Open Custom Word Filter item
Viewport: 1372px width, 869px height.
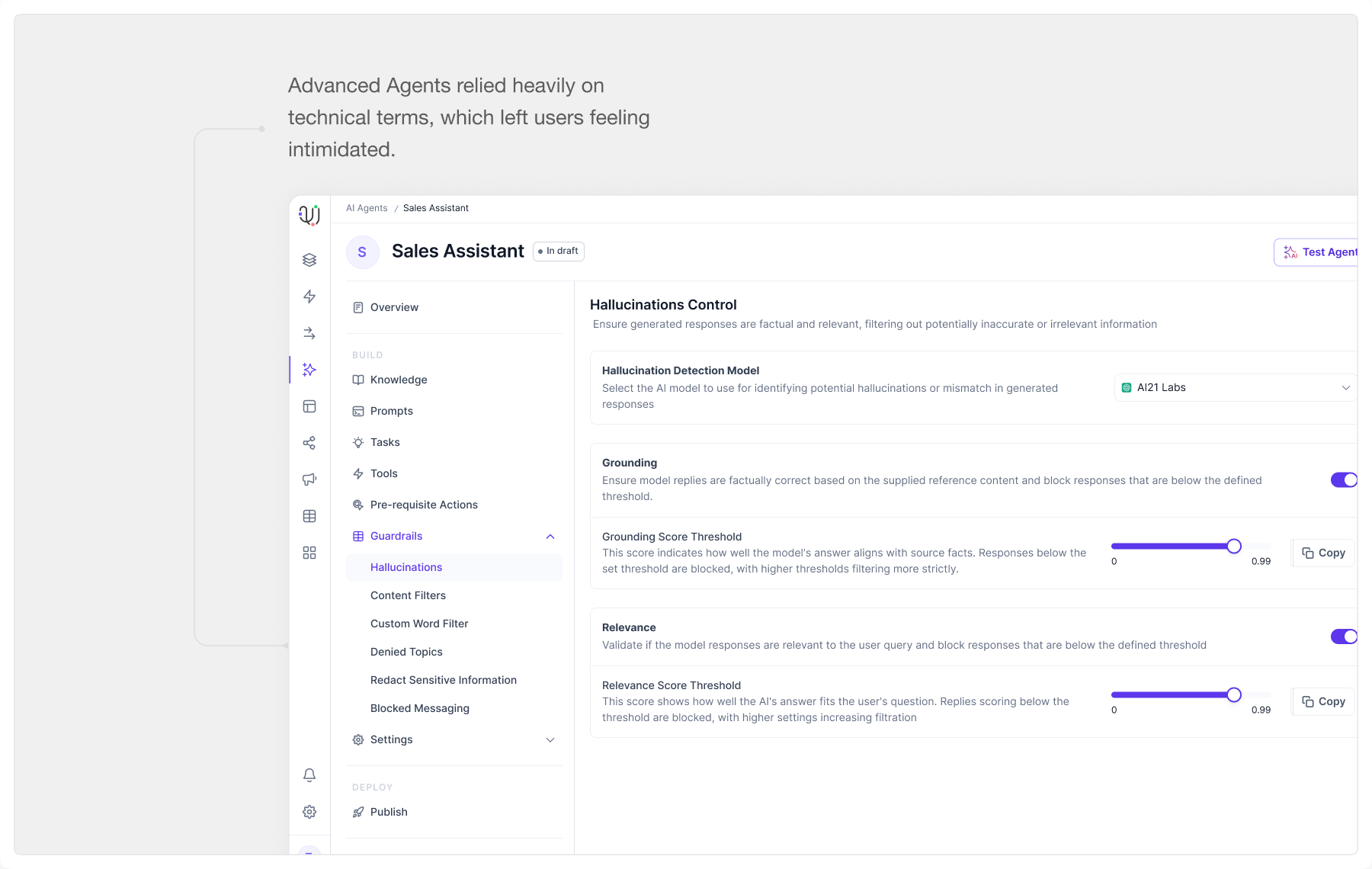coord(454,624)
